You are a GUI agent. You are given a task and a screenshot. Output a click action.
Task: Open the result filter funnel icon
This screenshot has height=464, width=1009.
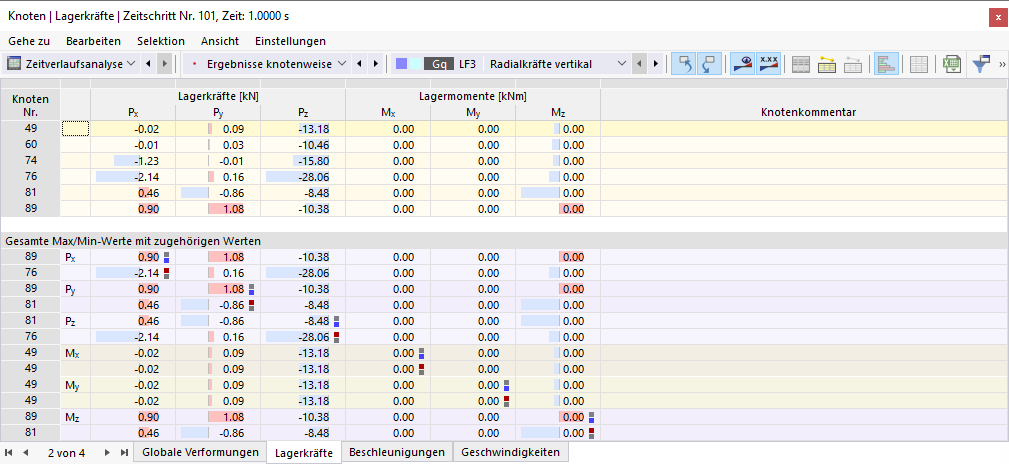[x=981, y=64]
